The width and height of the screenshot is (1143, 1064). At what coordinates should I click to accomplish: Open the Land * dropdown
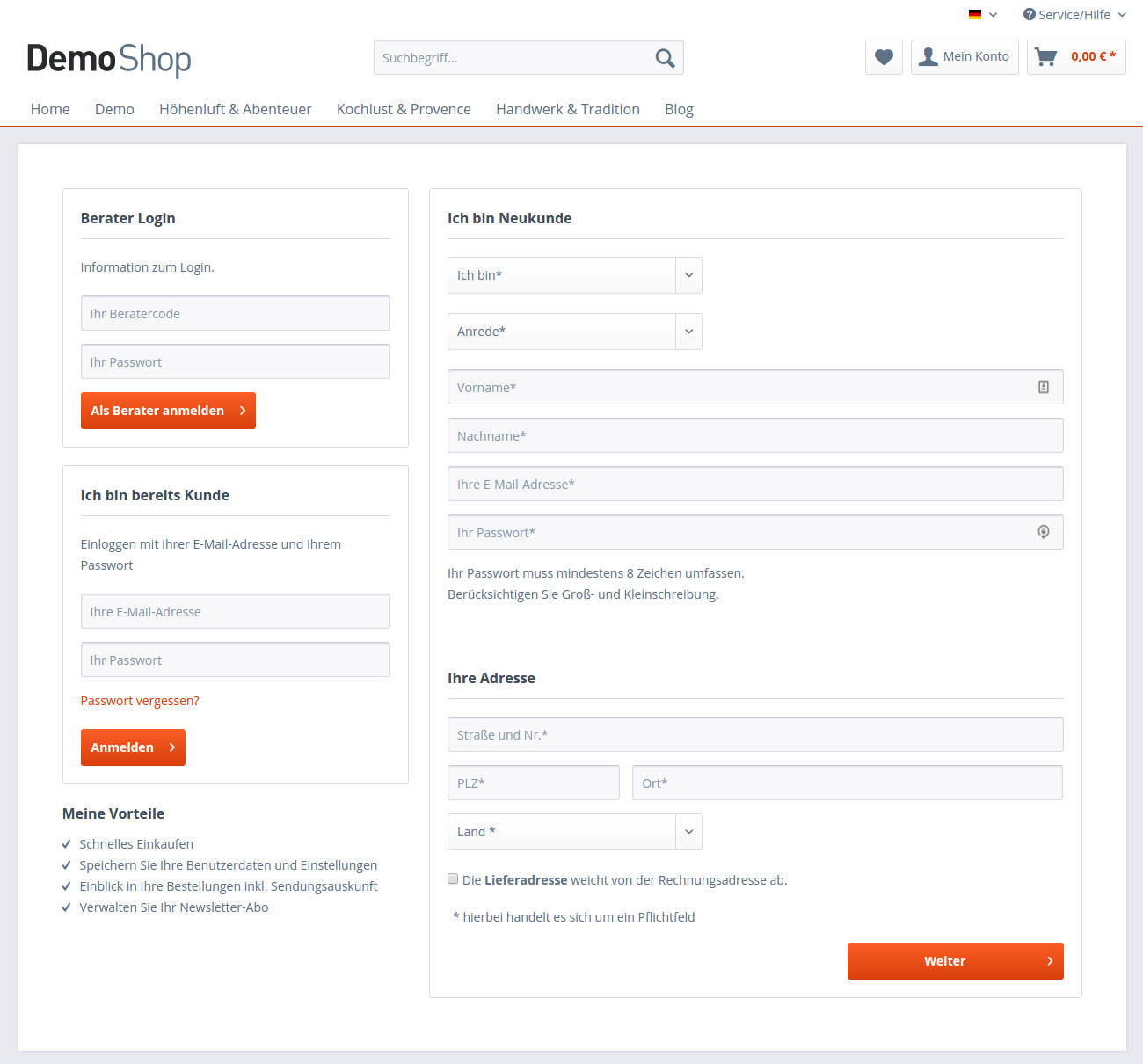[575, 832]
